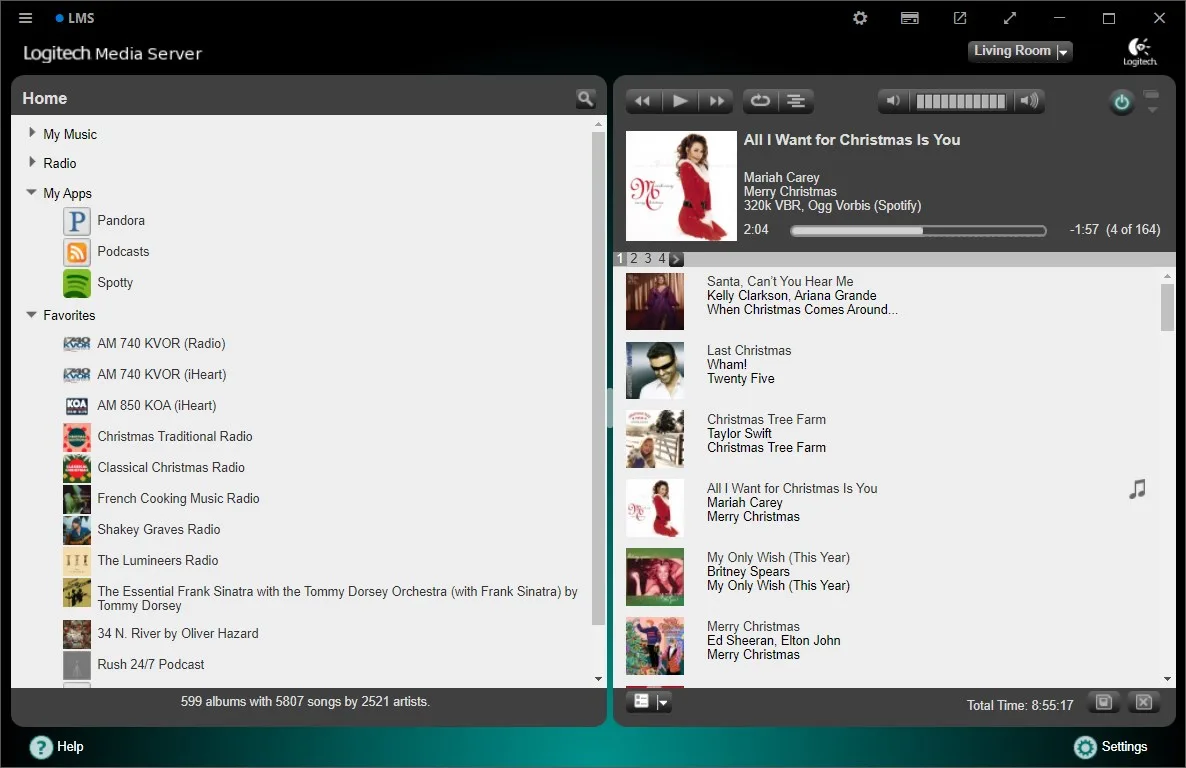Play Christmas Traditional Radio favorite
Viewport: 1186px width, 768px height.
175,437
